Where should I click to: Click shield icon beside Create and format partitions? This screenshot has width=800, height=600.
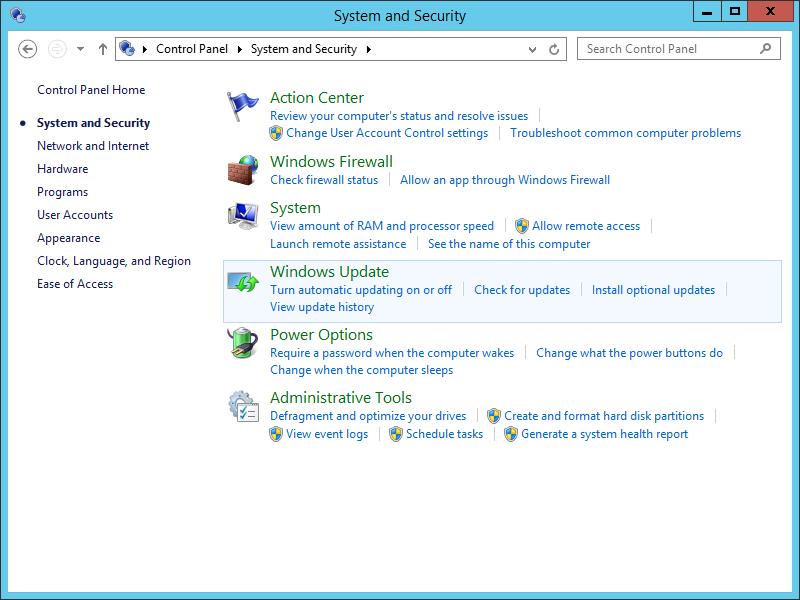click(493, 416)
